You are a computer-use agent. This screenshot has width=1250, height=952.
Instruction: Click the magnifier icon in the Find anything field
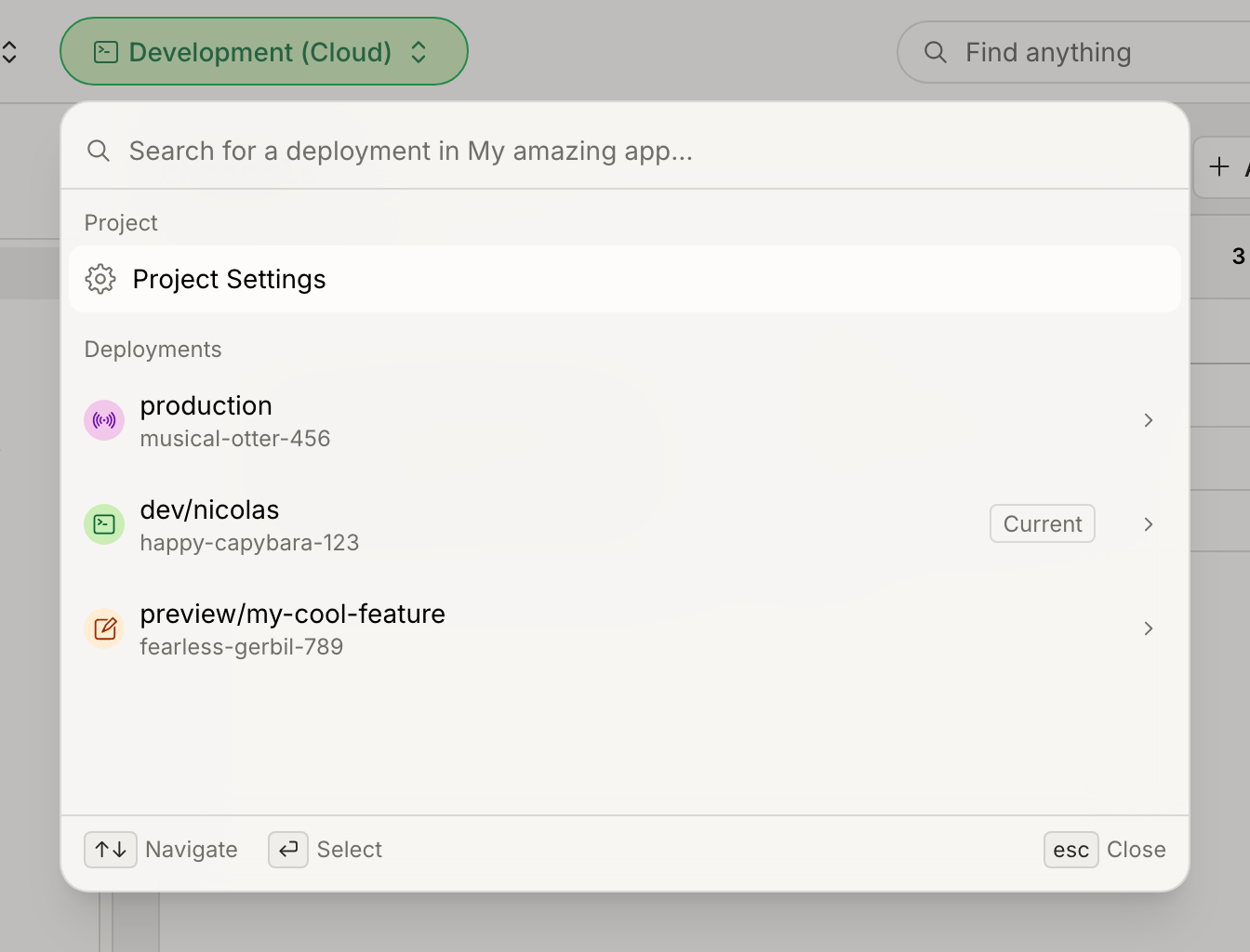pyautogui.click(x=936, y=52)
